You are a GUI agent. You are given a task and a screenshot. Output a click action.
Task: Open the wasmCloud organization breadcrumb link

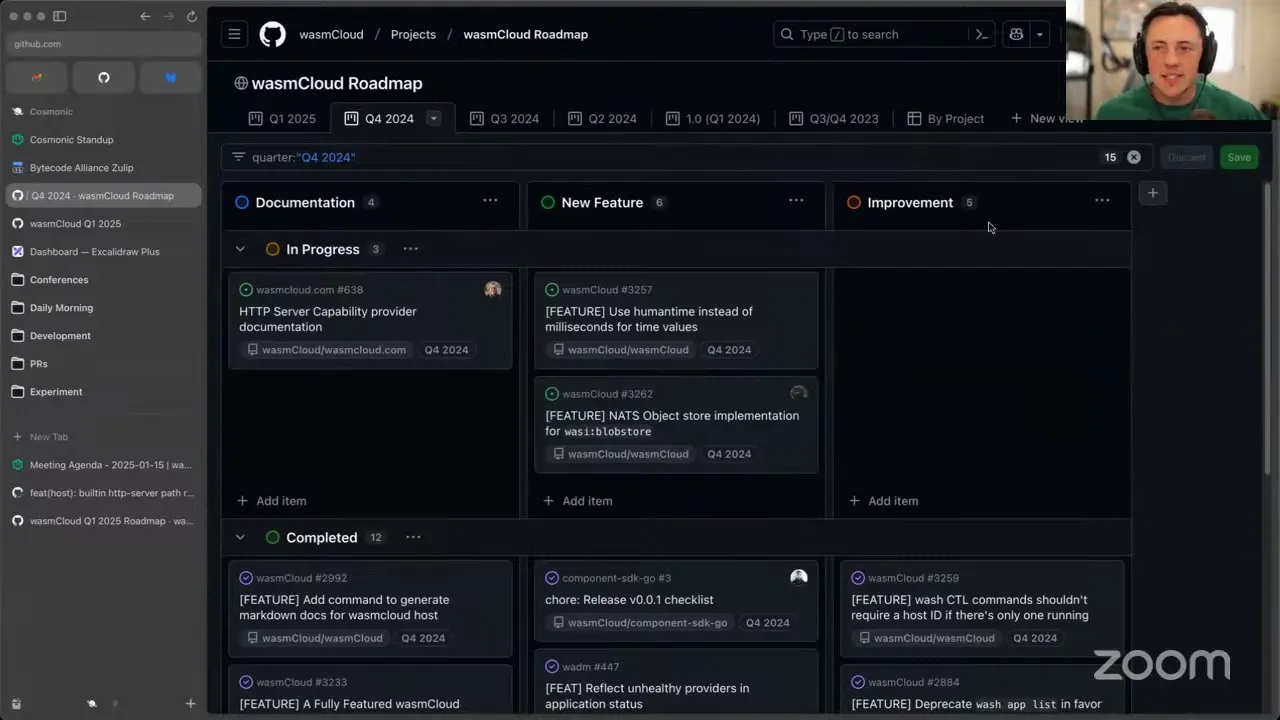click(x=331, y=34)
